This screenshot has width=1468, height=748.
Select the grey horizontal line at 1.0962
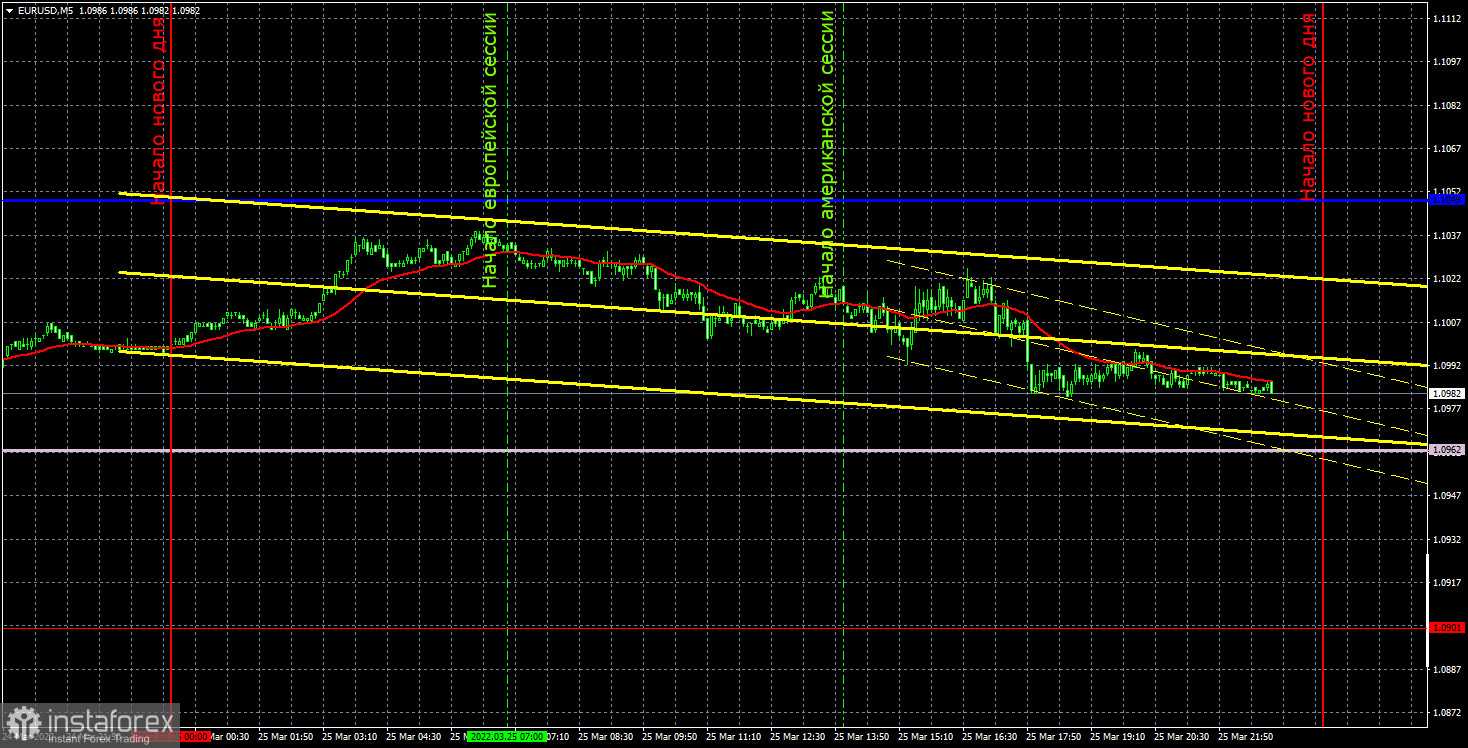coord(714,450)
